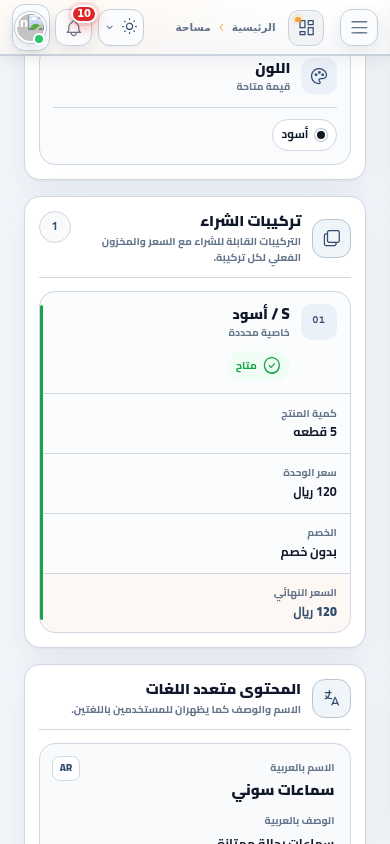Click the combinations count badge 1
This screenshot has height=844, width=390.
pos(55,227)
